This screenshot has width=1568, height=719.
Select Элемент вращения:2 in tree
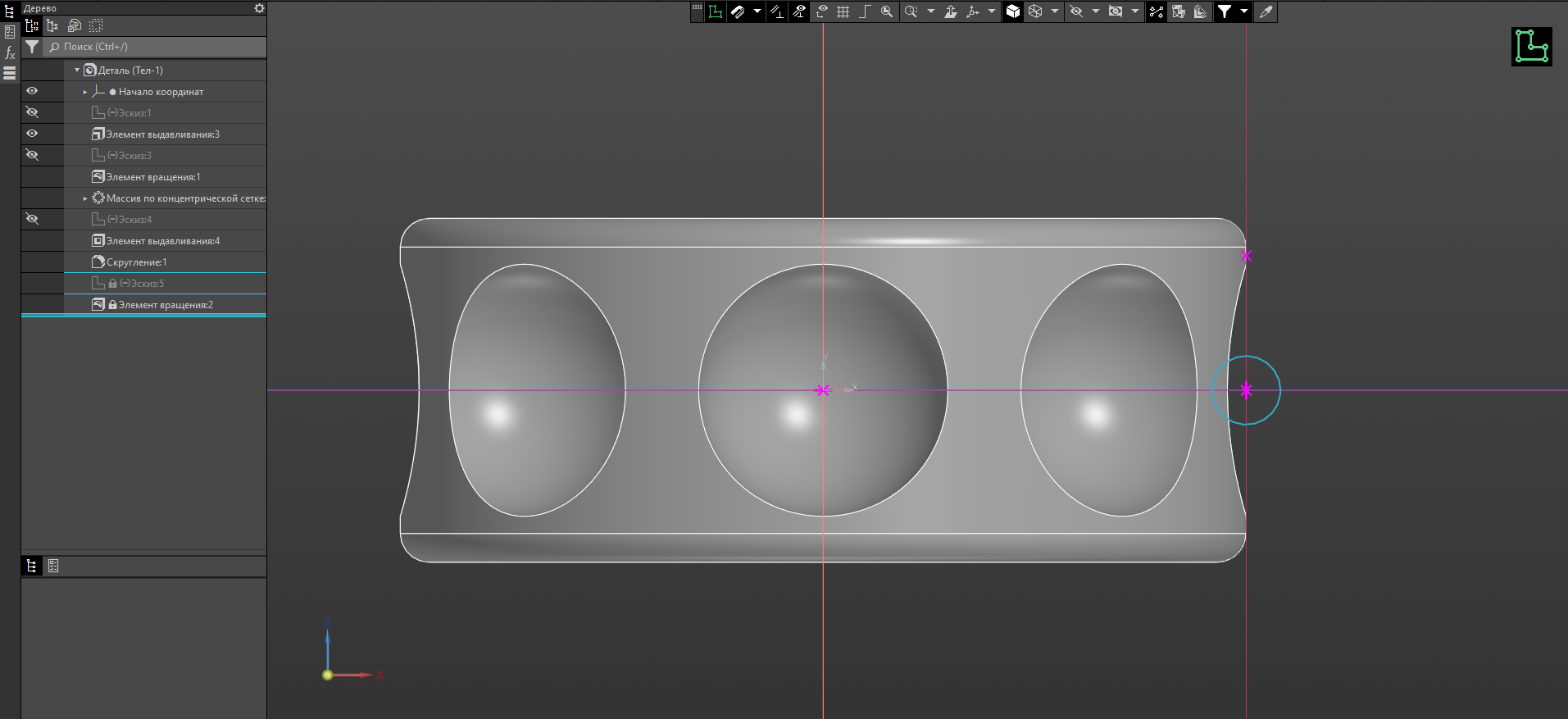[165, 305]
